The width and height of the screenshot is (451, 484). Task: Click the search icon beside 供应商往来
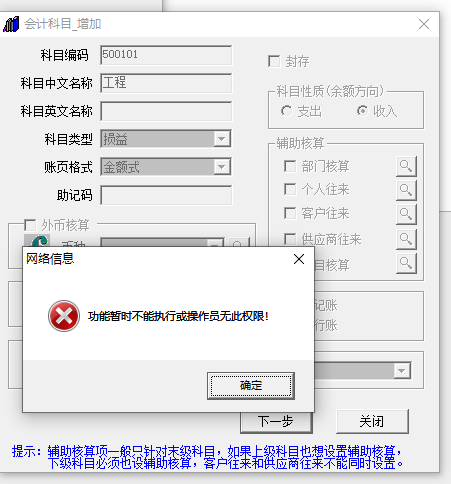(x=406, y=239)
